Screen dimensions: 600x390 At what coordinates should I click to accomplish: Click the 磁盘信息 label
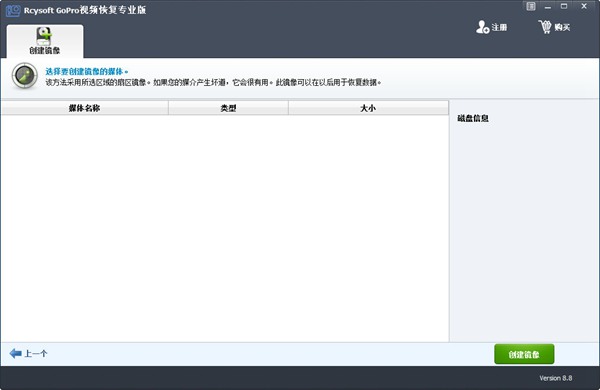(x=473, y=118)
